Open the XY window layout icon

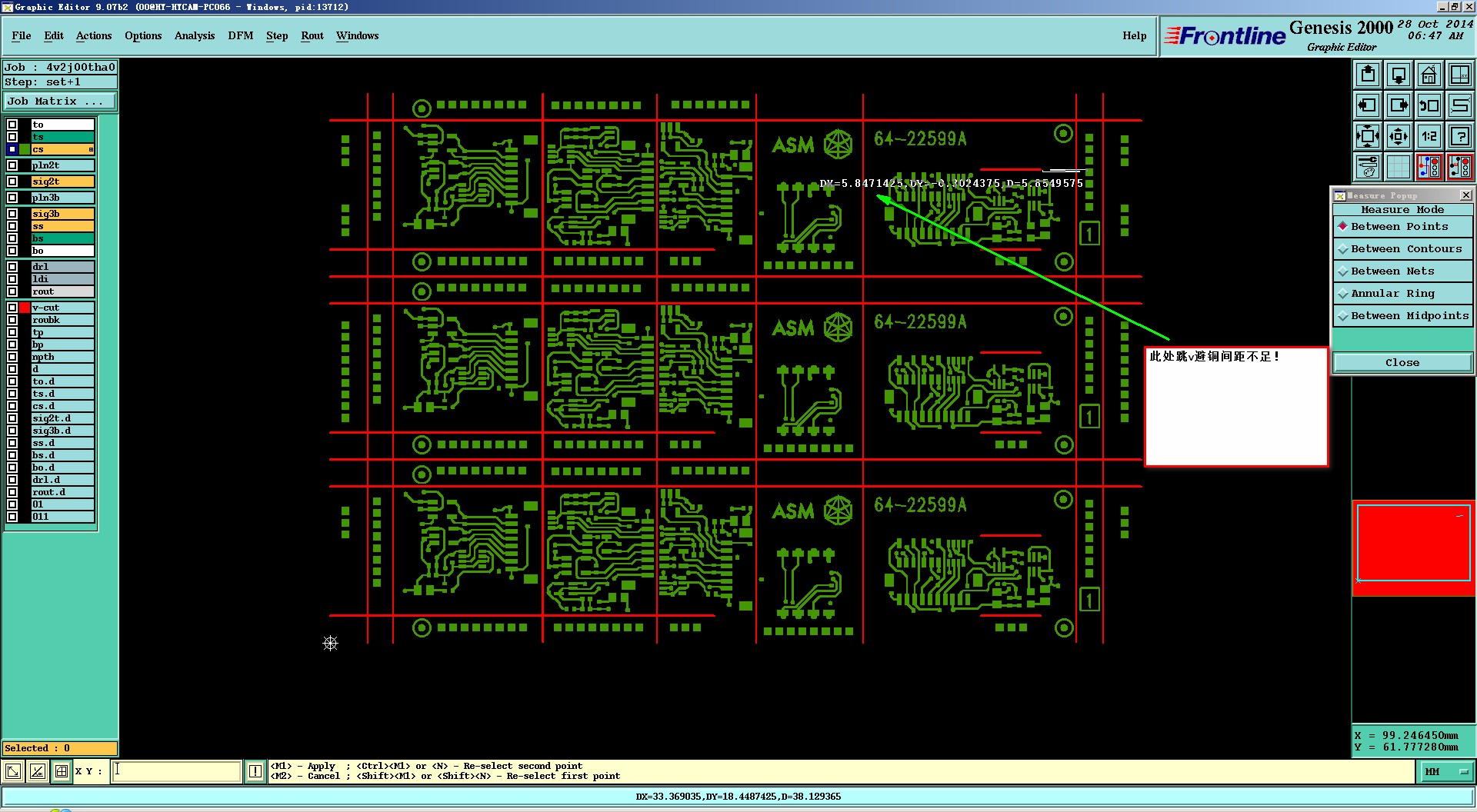point(1459,75)
